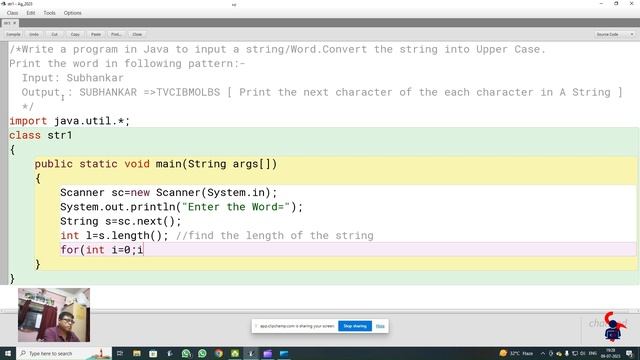Screen dimensions: 640x360
Task: Open the blue window taskbar icon
Action: (284, 353)
